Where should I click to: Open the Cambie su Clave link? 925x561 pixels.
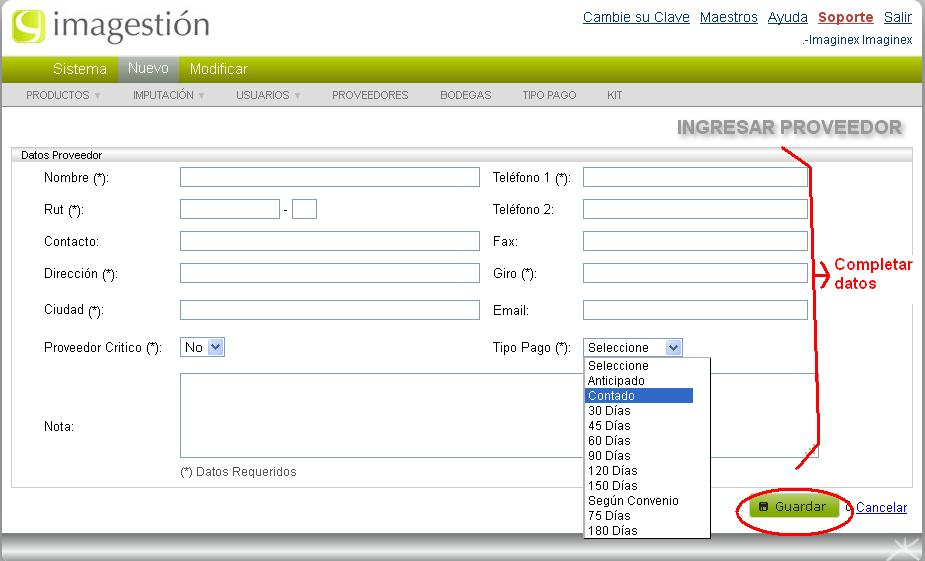pyautogui.click(x=636, y=17)
